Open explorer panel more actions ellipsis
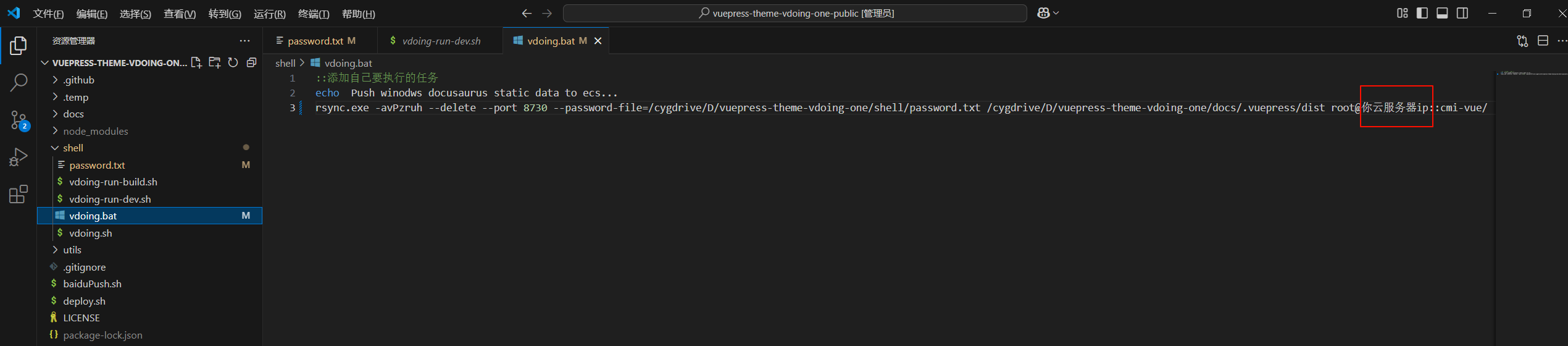 245,41
